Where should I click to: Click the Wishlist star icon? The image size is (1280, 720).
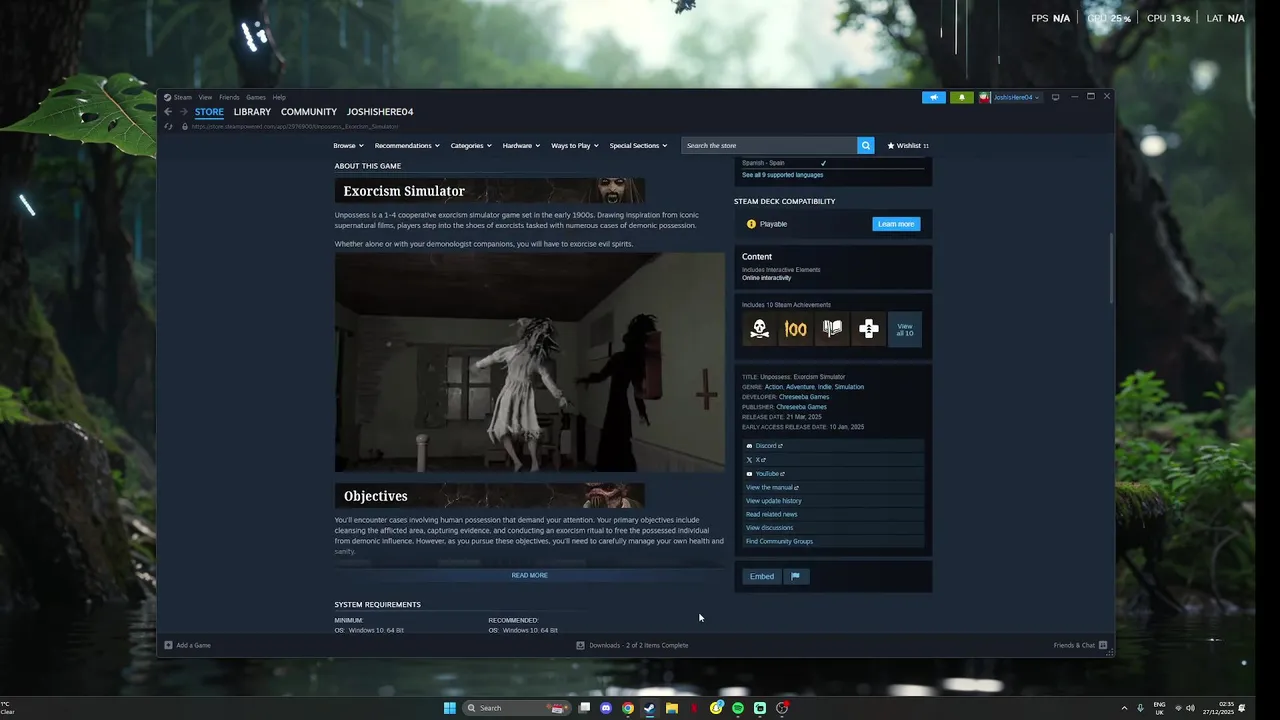point(891,145)
